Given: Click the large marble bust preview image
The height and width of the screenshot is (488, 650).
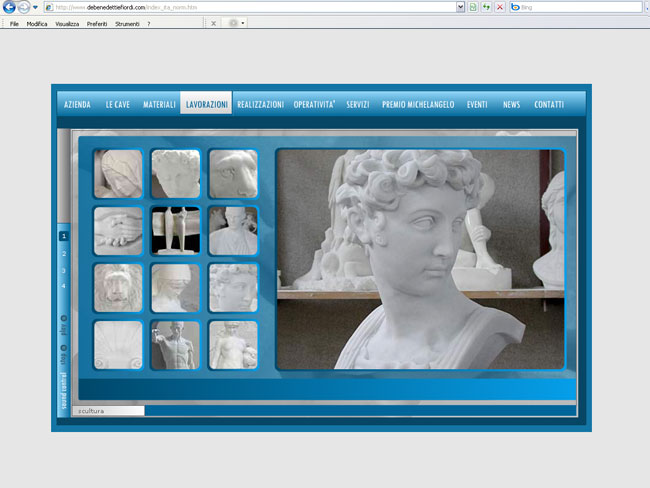Looking at the screenshot, I should tap(420, 259).
